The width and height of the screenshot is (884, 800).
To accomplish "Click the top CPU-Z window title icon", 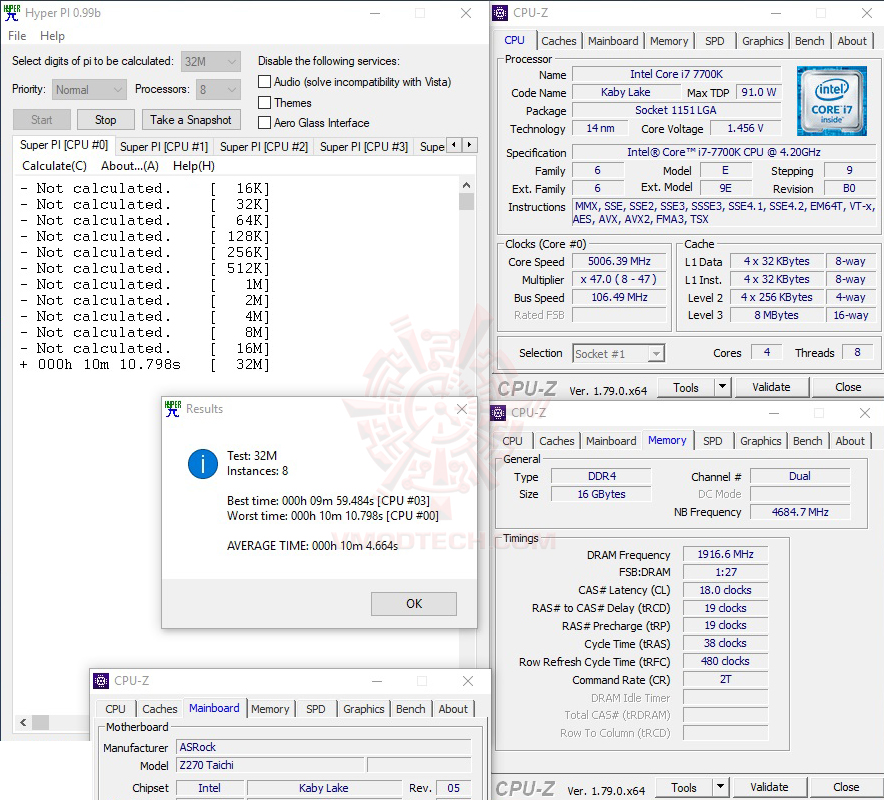I will point(500,12).
